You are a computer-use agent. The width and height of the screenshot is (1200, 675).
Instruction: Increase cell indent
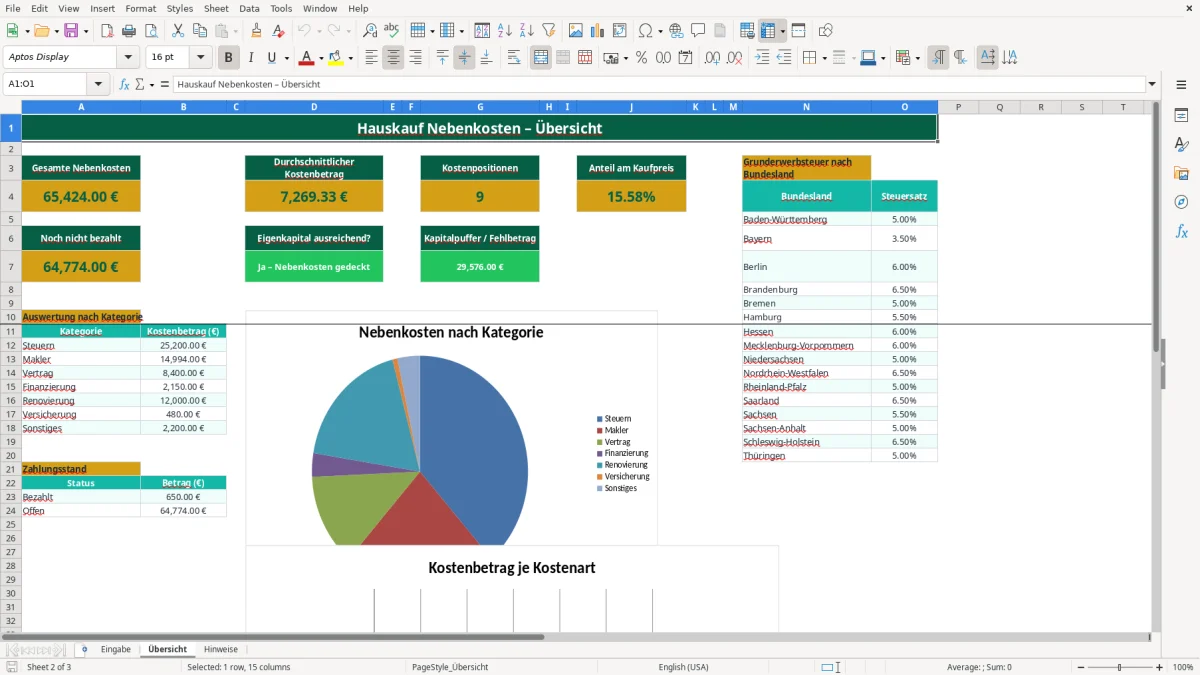[x=762, y=57]
